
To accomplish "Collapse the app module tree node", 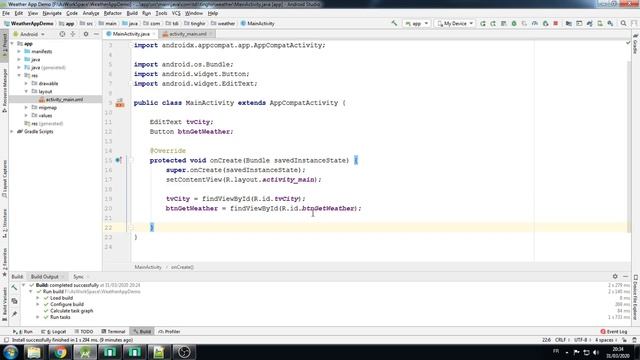I will (x=12, y=44).
